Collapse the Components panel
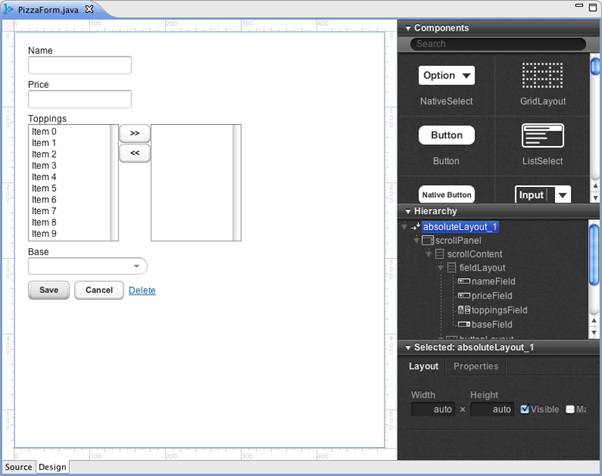The width and height of the screenshot is (602, 476). tap(408, 28)
